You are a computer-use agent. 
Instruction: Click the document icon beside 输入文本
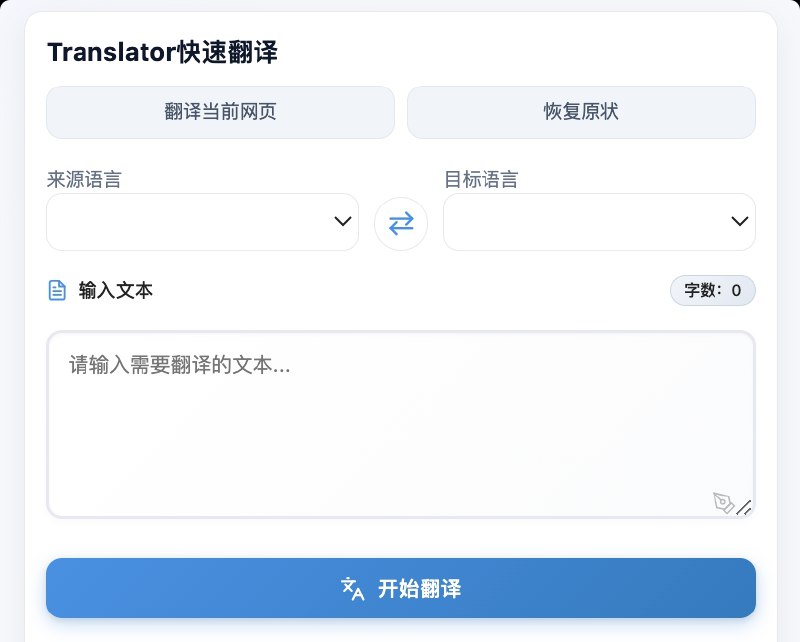(57, 290)
